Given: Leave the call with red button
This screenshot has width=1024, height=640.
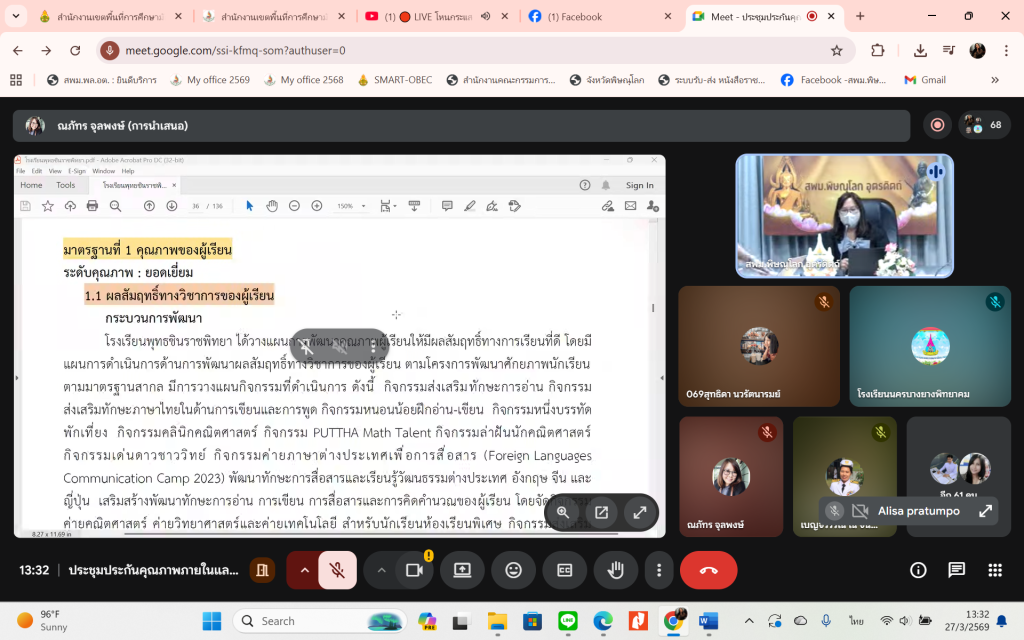Looking at the screenshot, I should tap(709, 570).
